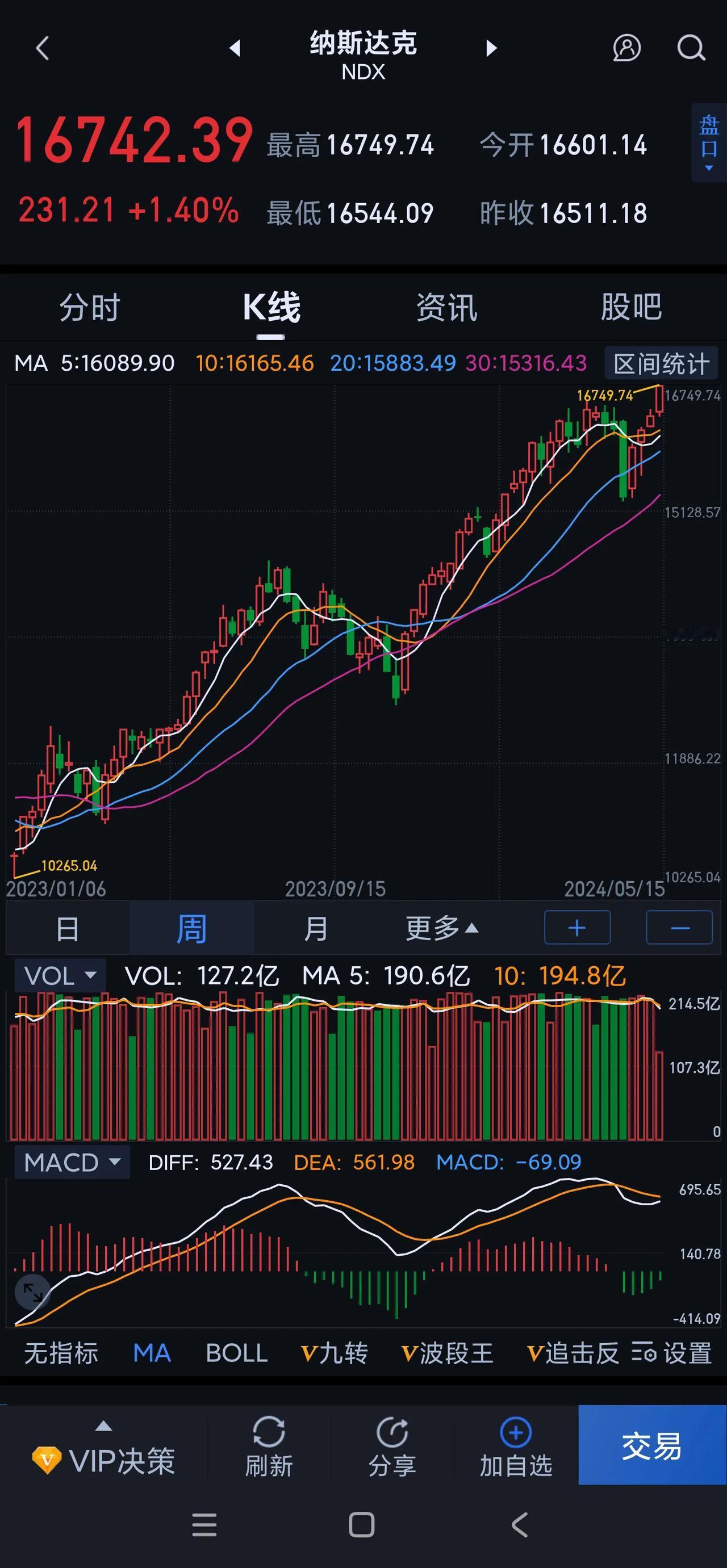This screenshot has width=727, height=1568.
Task: Open Android recent apps menu button
Action: pos(204,1525)
